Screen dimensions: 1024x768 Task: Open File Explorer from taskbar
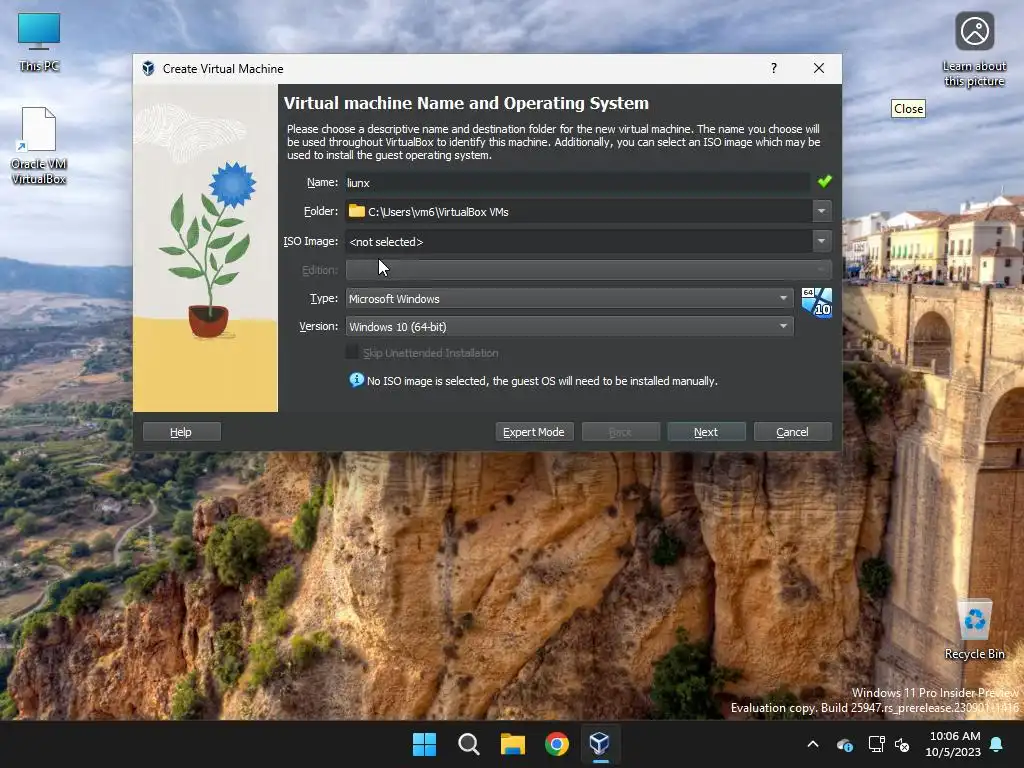point(513,744)
